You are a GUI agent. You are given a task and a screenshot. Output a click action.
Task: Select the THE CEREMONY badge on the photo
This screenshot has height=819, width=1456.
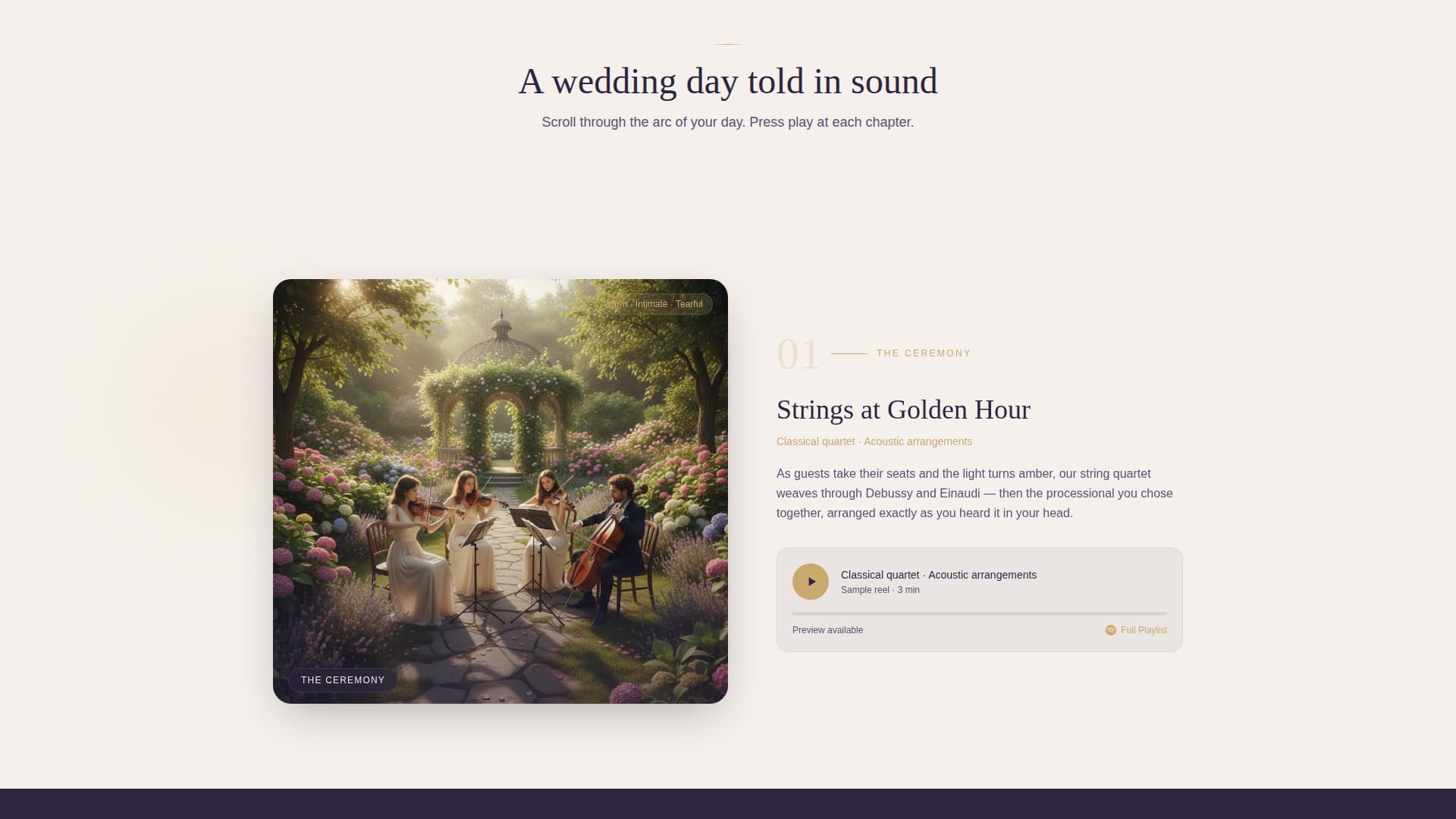point(342,679)
